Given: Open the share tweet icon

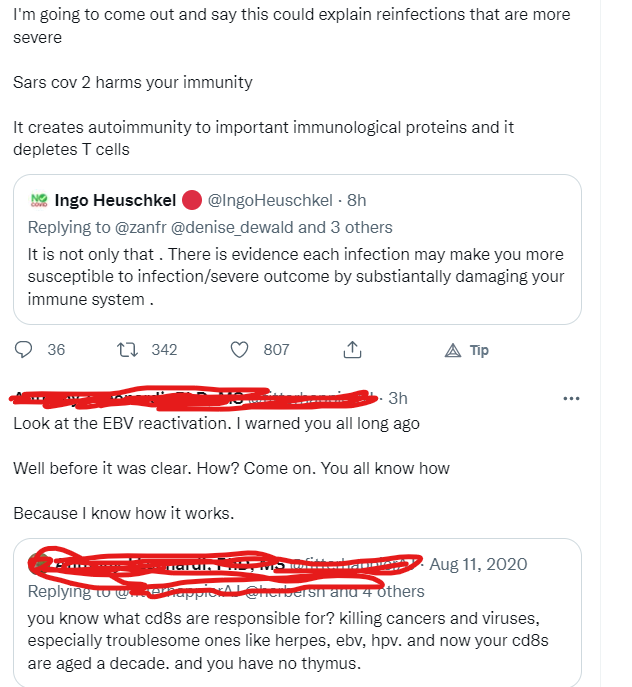Looking at the screenshot, I should pyautogui.click(x=352, y=349).
